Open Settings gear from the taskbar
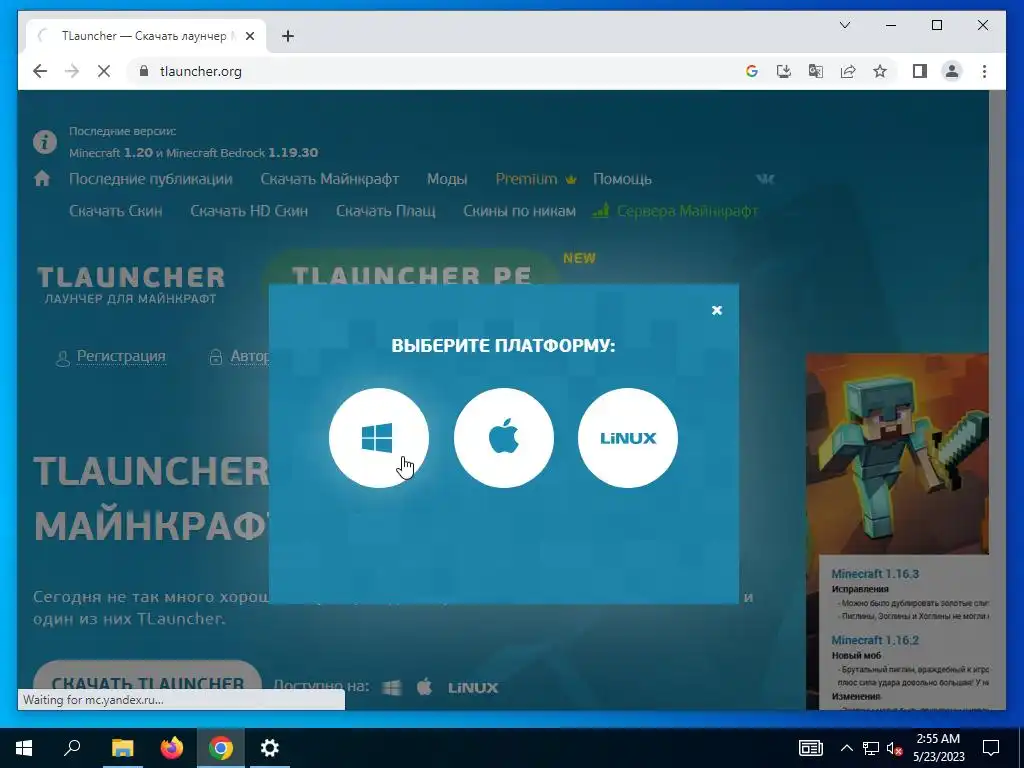Screen dimensions: 1024x768 coord(270,748)
